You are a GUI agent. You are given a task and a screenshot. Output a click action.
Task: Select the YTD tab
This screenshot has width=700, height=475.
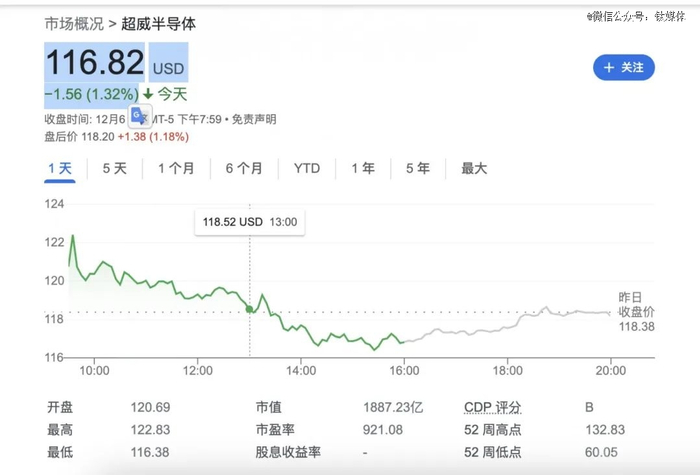pyautogui.click(x=307, y=168)
